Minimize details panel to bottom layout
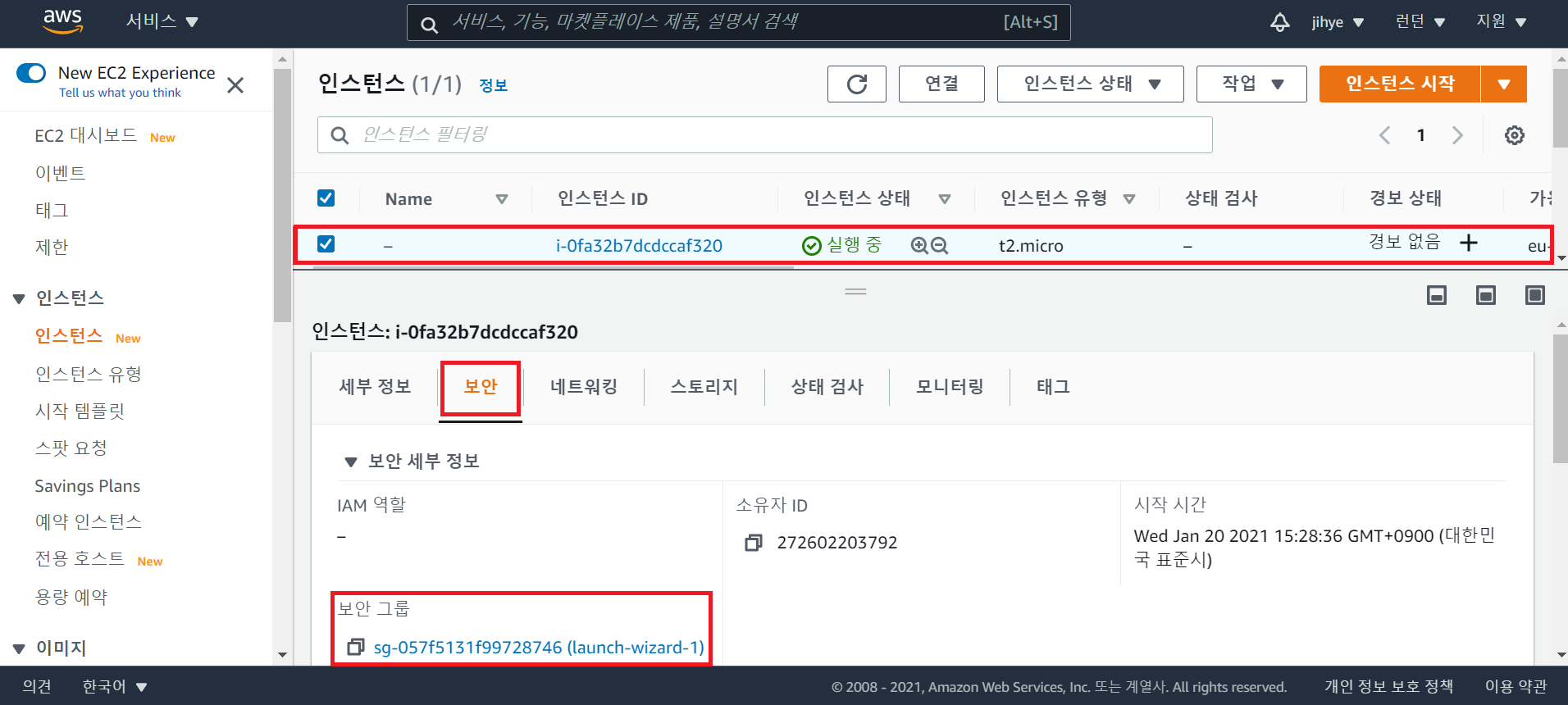 tap(1437, 295)
